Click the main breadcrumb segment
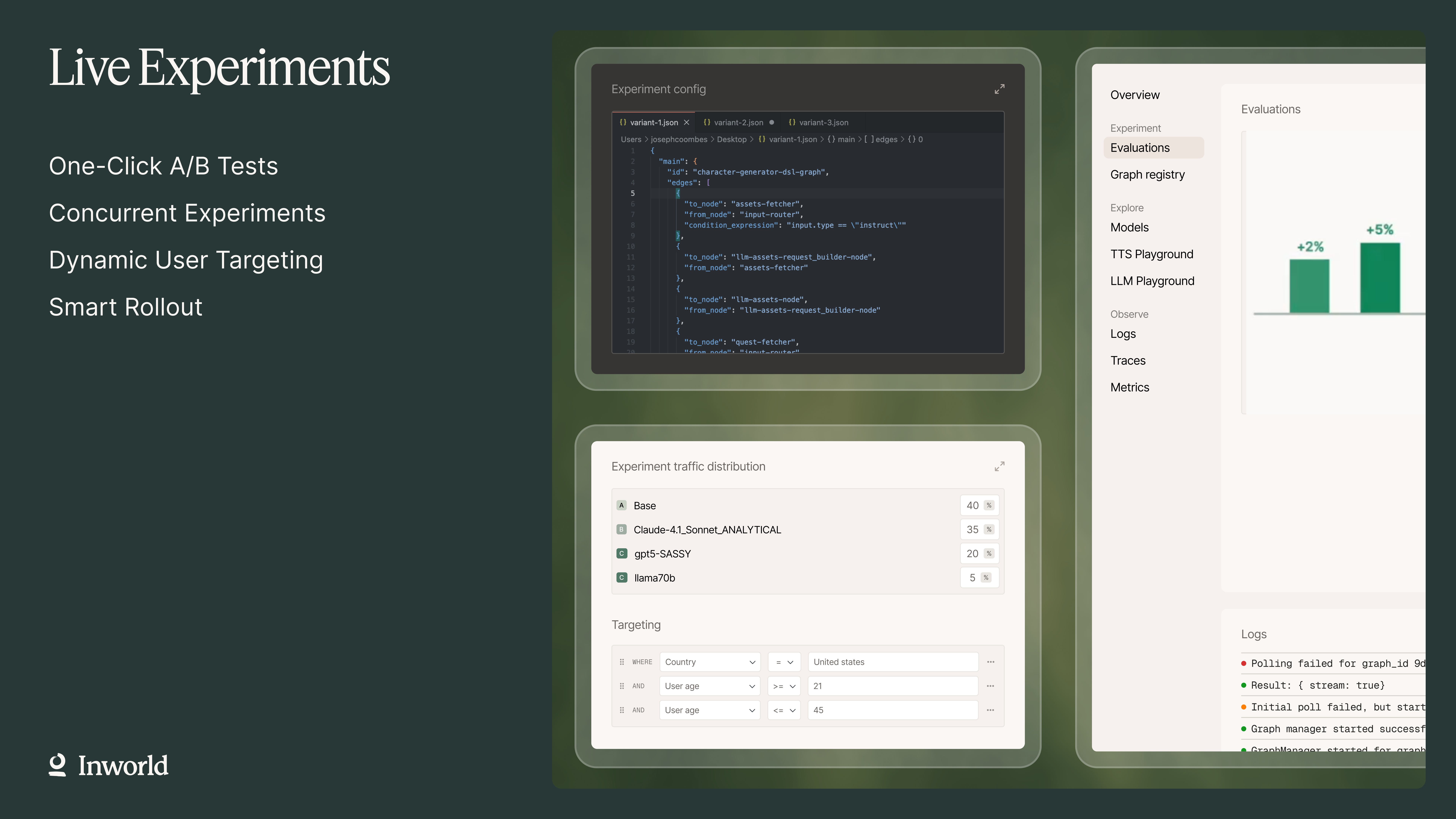 [841, 140]
